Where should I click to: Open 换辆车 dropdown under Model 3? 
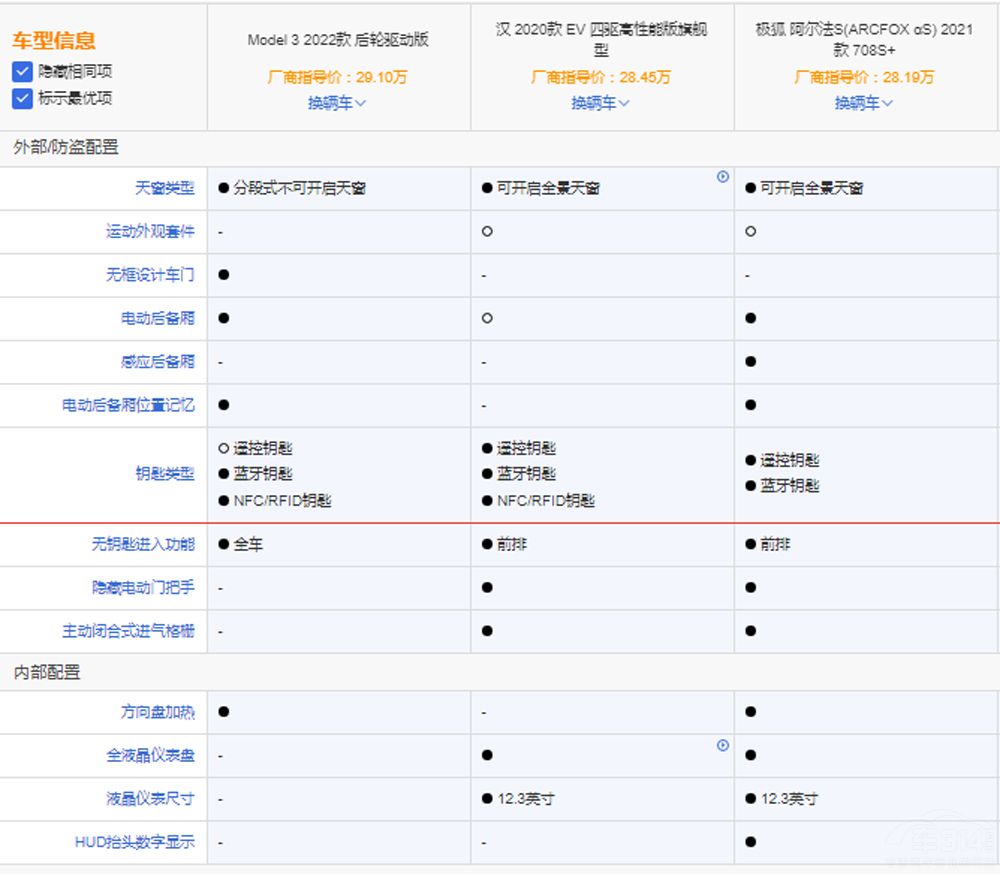click(338, 103)
